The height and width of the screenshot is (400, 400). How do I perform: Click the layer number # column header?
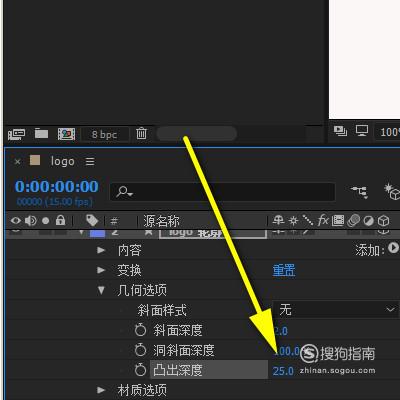tap(114, 221)
